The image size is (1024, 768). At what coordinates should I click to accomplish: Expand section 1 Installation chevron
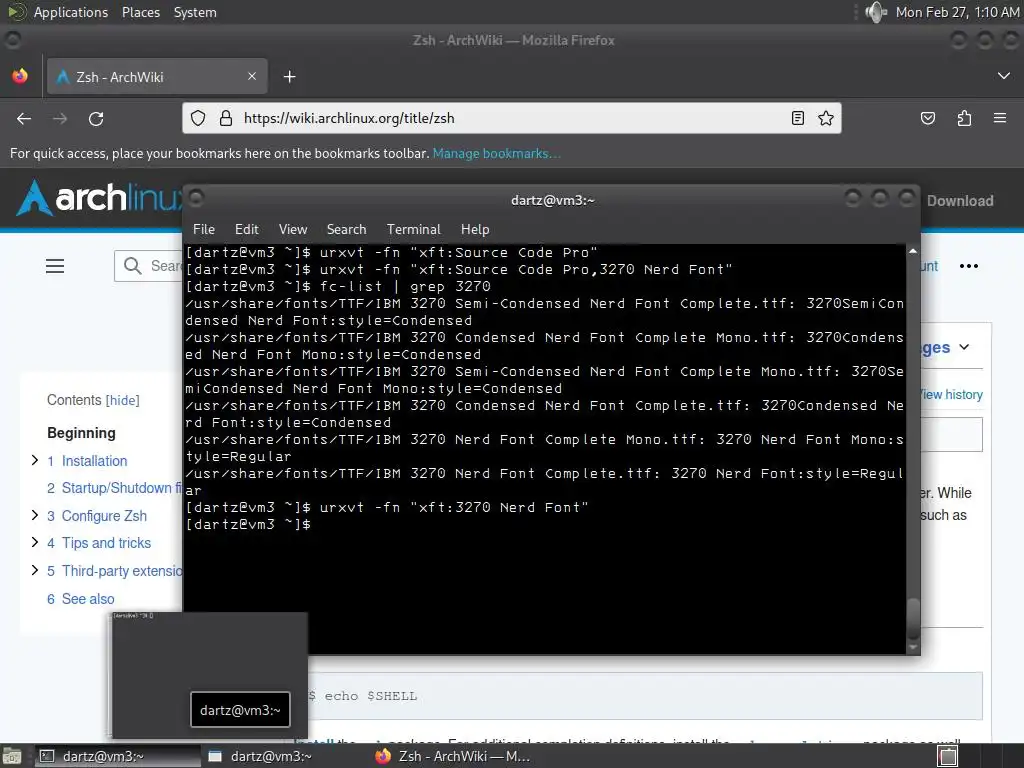[35, 460]
